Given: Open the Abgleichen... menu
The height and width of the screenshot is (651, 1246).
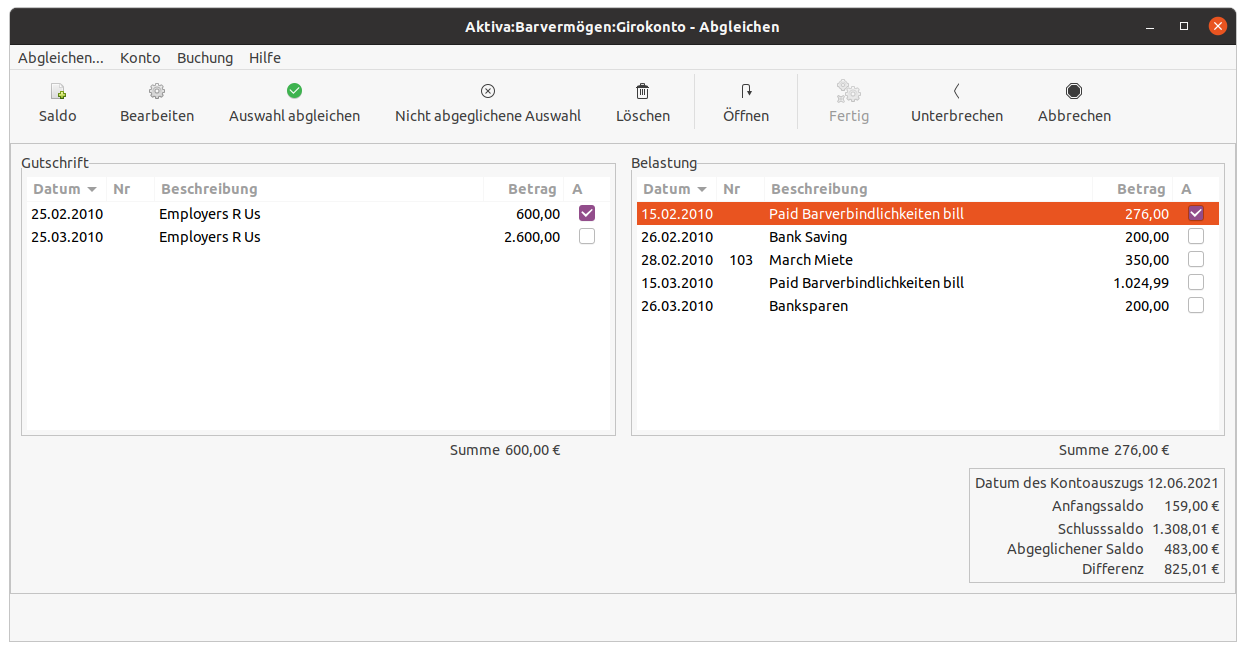Looking at the screenshot, I should coord(60,58).
